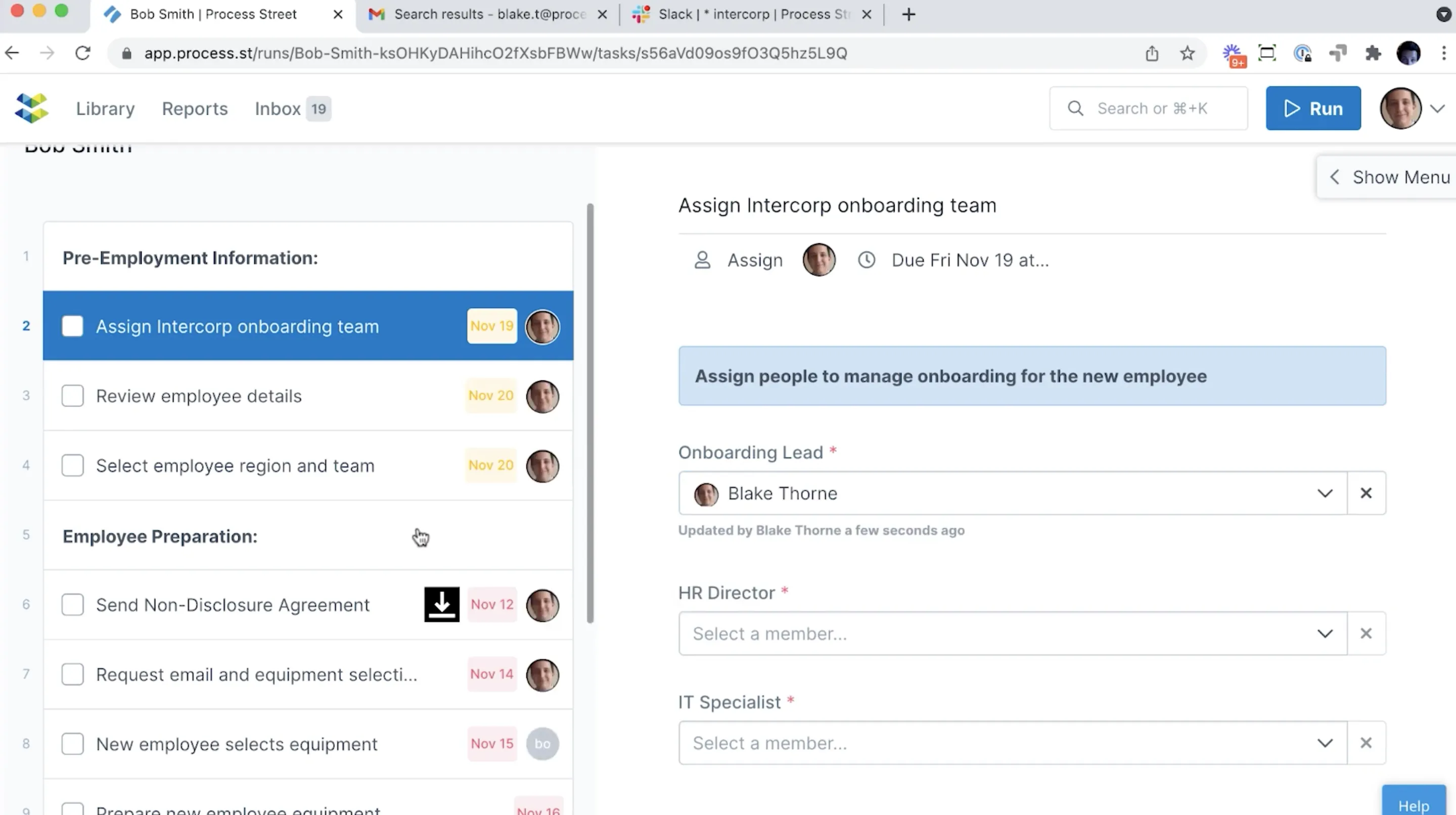The width and height of the screenshot is (1456, 815).
Task: Click avatar on Request email and equipment row
Action: pyautogui.click(x=542, y=675)
